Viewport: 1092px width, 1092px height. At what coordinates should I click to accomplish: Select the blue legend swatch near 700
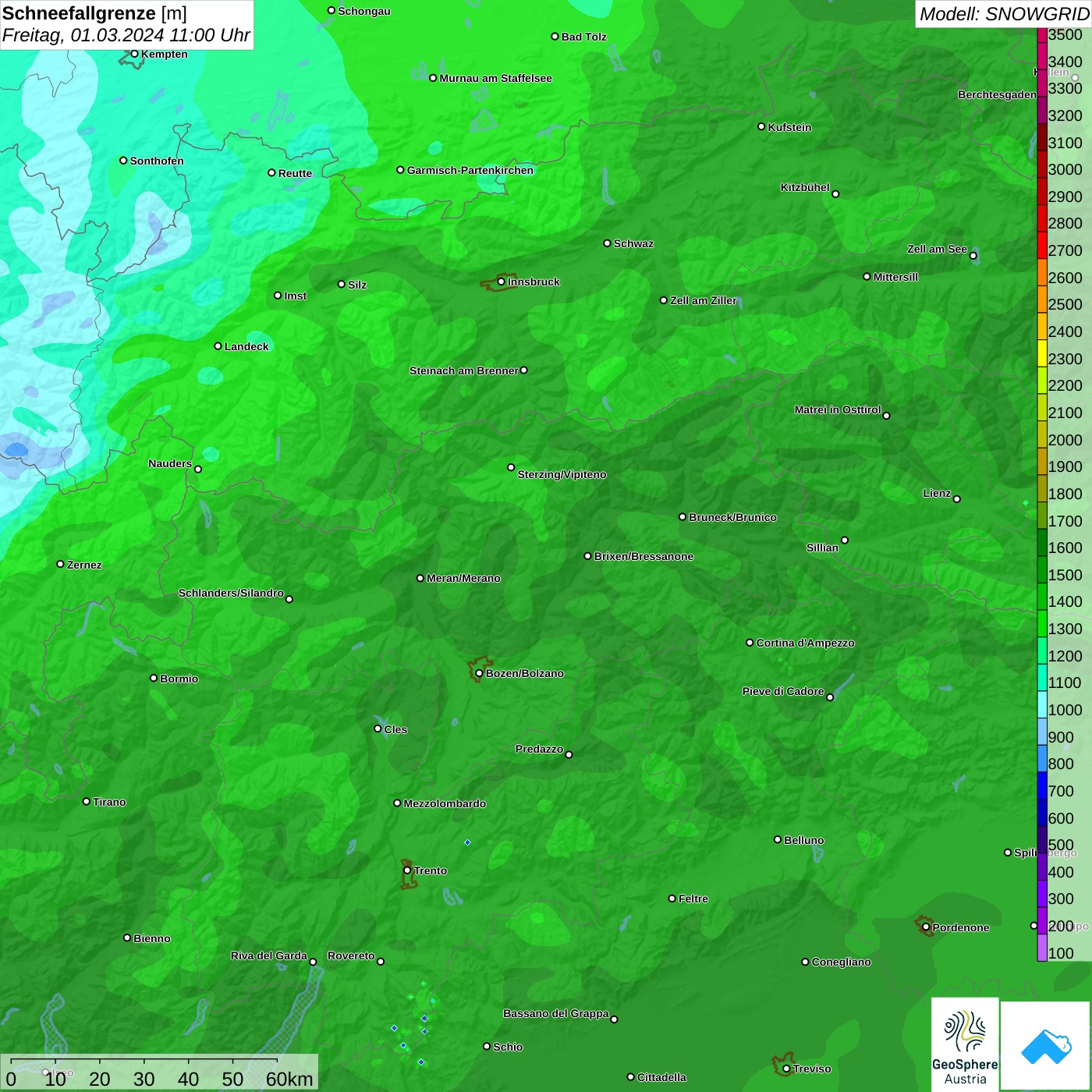pos(1042,785)
